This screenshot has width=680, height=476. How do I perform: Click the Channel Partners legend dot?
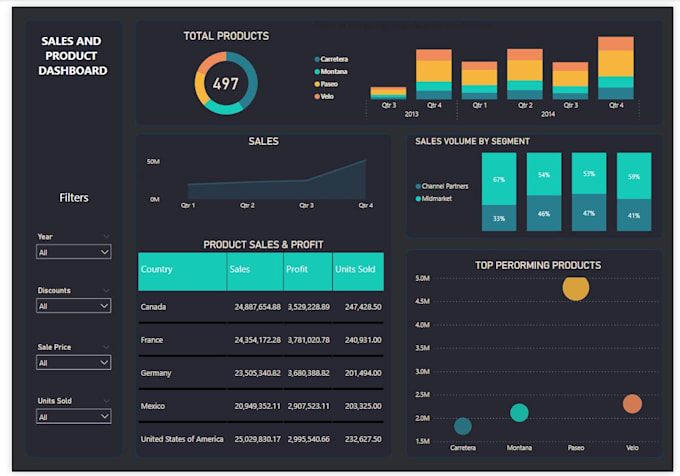point(418,186)
